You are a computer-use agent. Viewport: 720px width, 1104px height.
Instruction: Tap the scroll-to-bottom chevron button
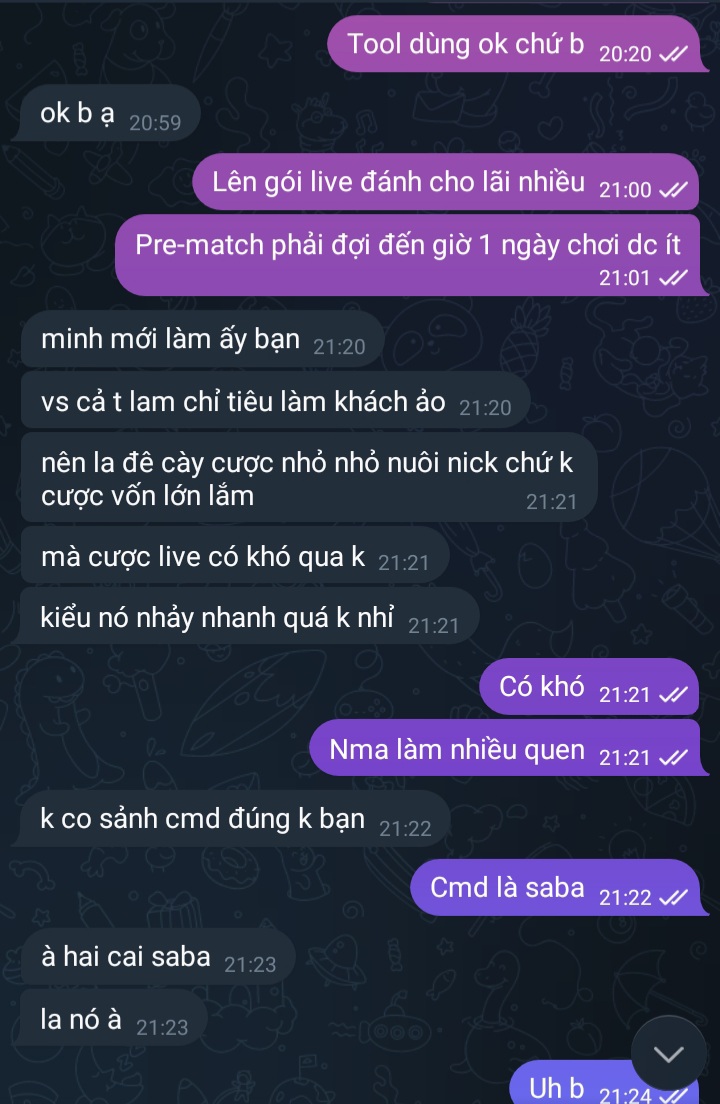[x=668, y=1053]
